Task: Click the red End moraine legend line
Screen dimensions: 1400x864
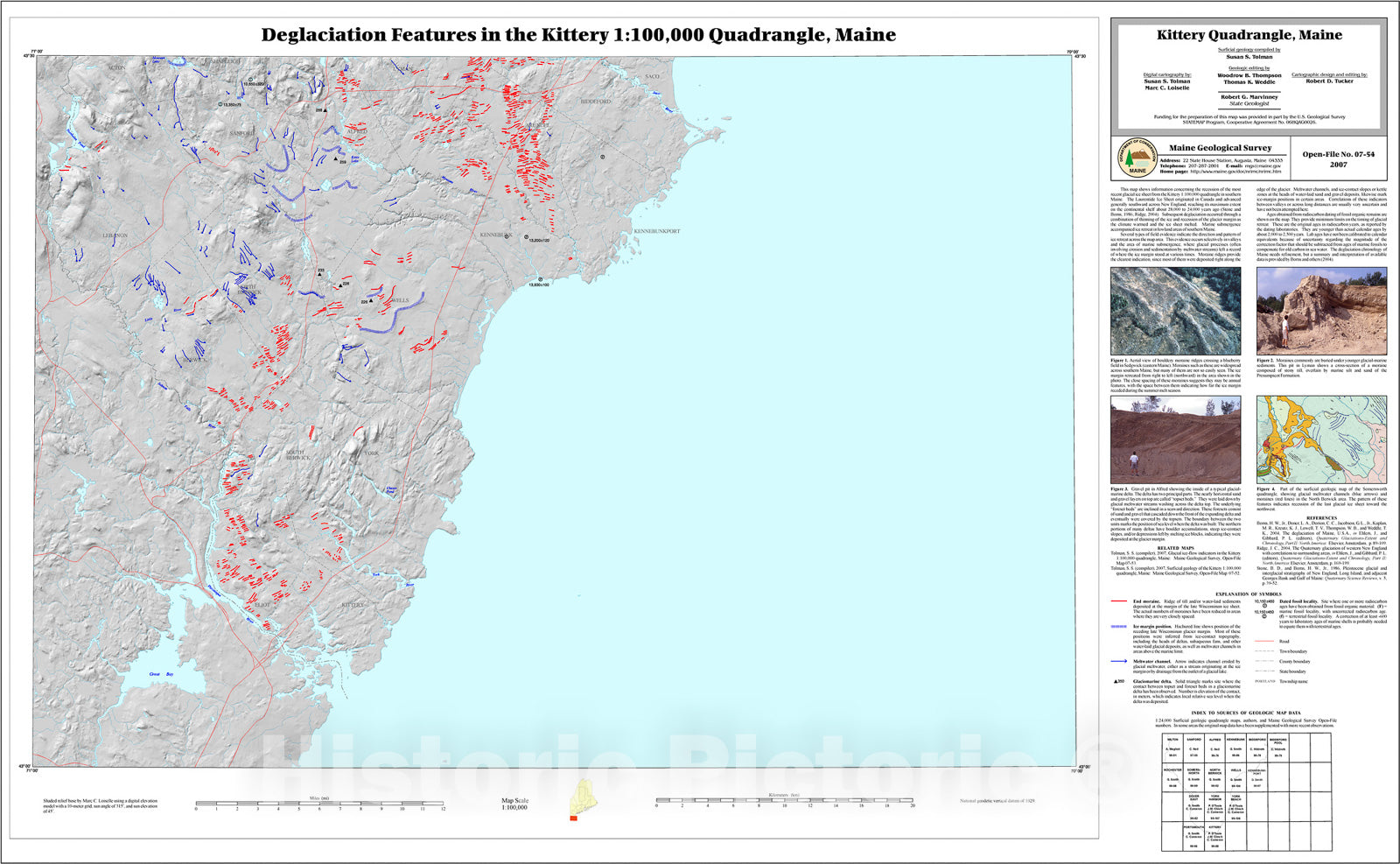Action: [1118, 601]
